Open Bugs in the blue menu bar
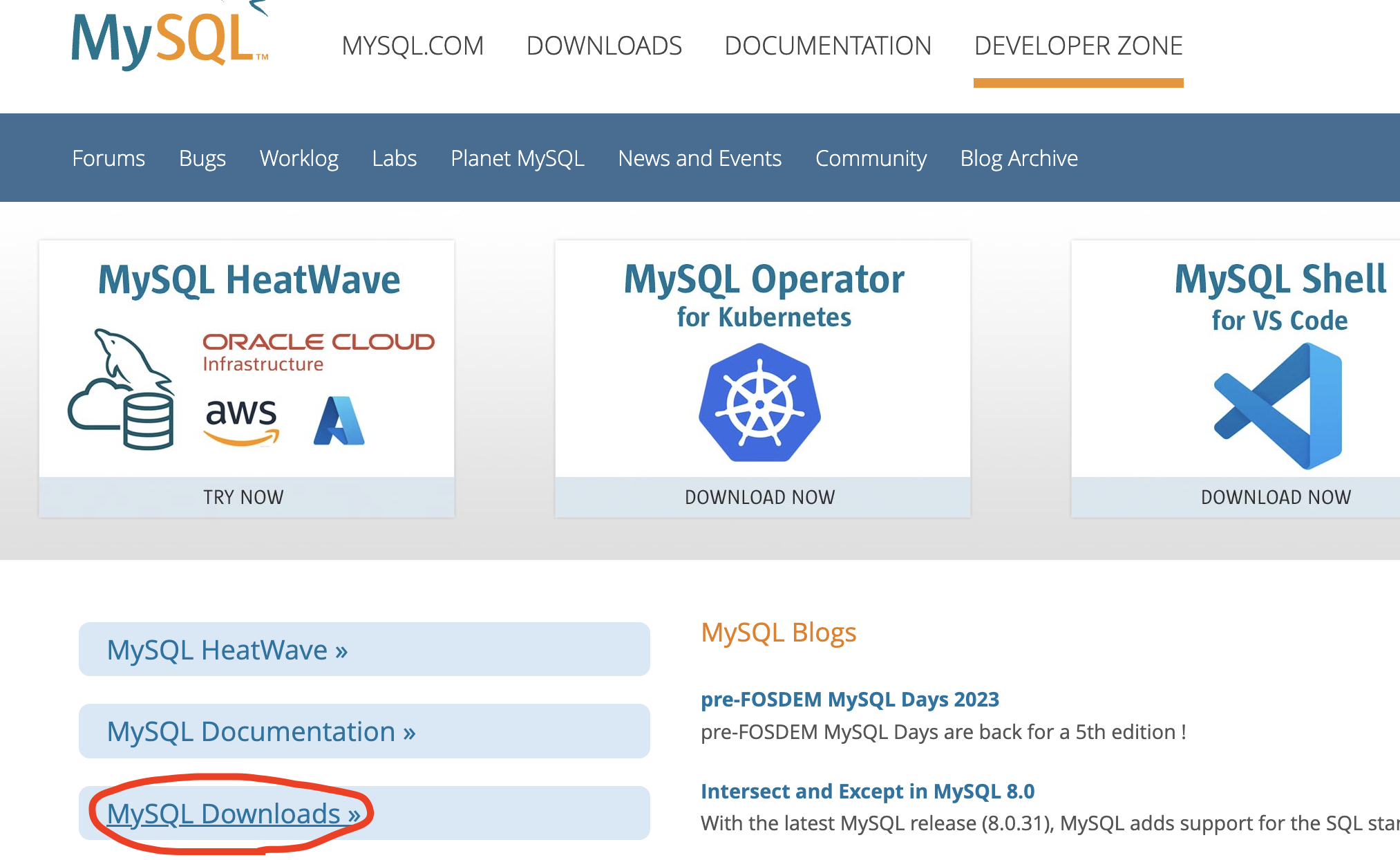The height and width of the screenshot is (860, 1400). pos(202,158)
